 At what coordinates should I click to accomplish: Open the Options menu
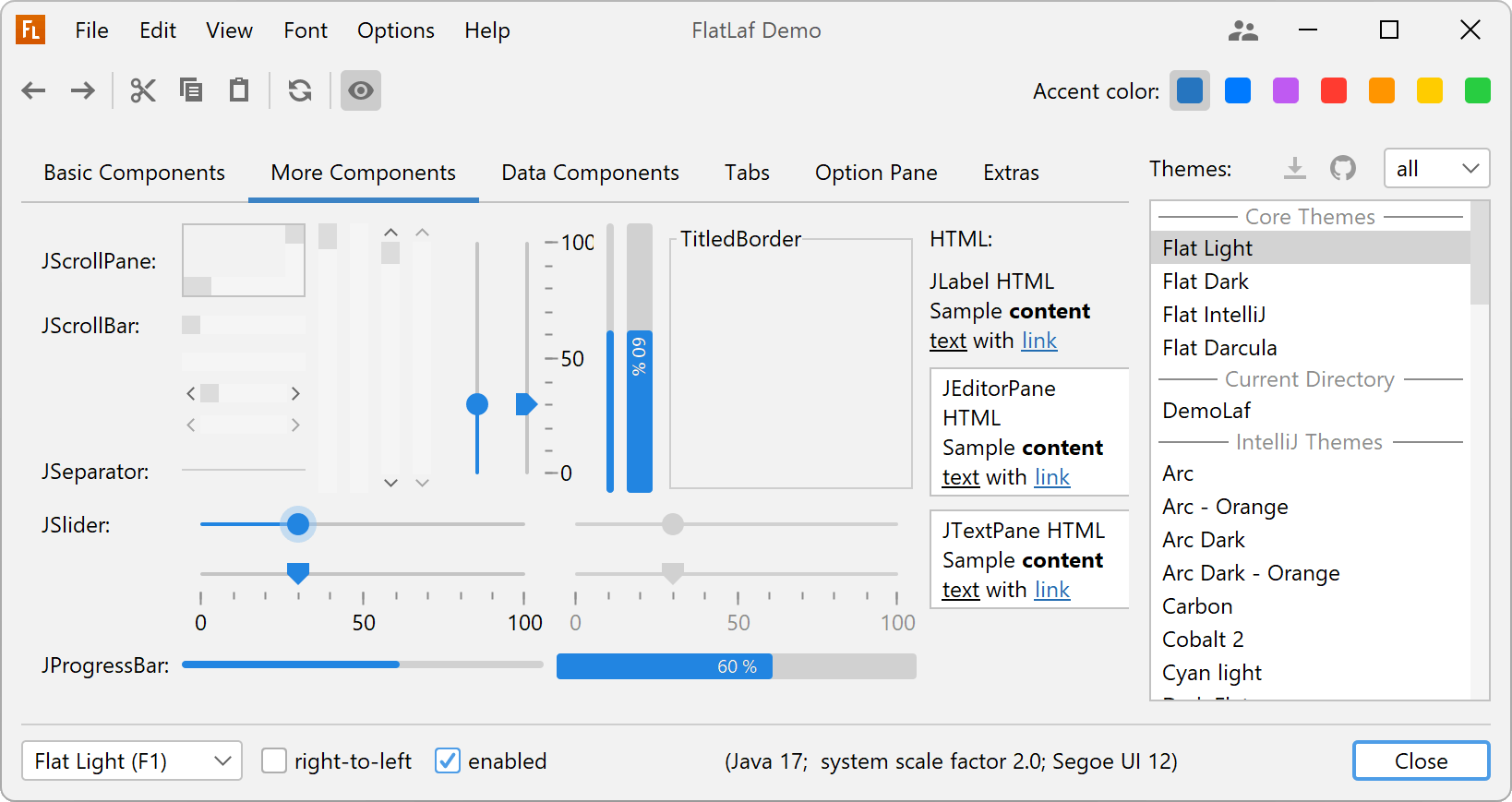pos(396,30)
